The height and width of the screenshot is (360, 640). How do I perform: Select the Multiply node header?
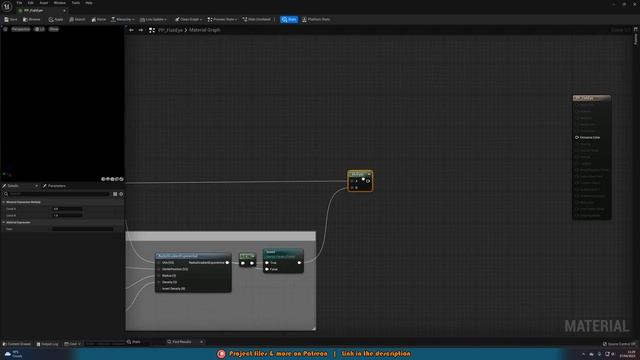[358, 174]
